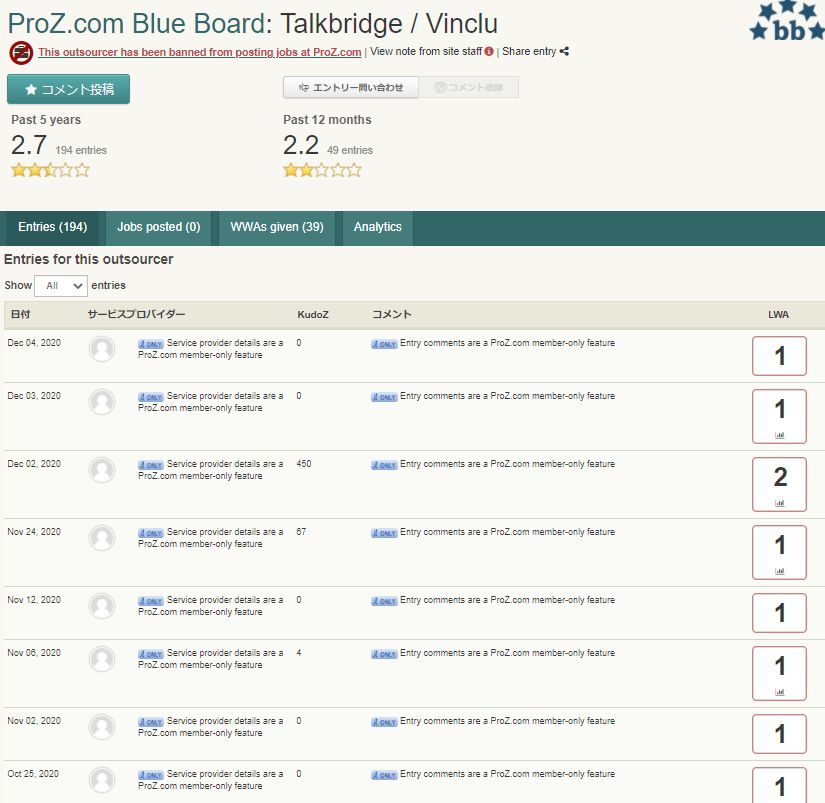Click the LWA column header

[778, 315]
